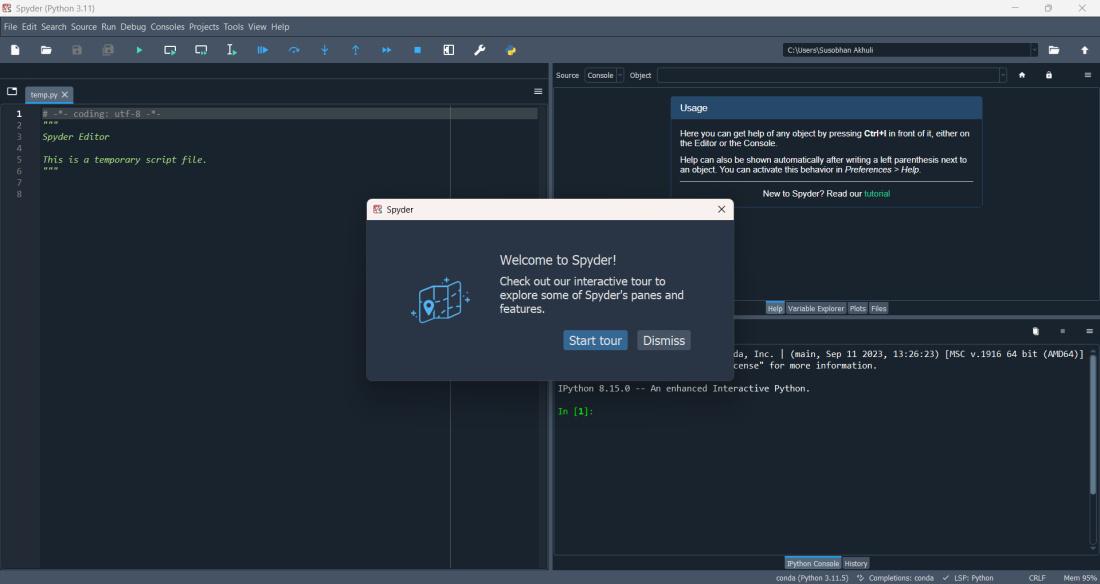Save file with the toolbar disk icon
The image size is (1100, 584).
click(77, 50)
